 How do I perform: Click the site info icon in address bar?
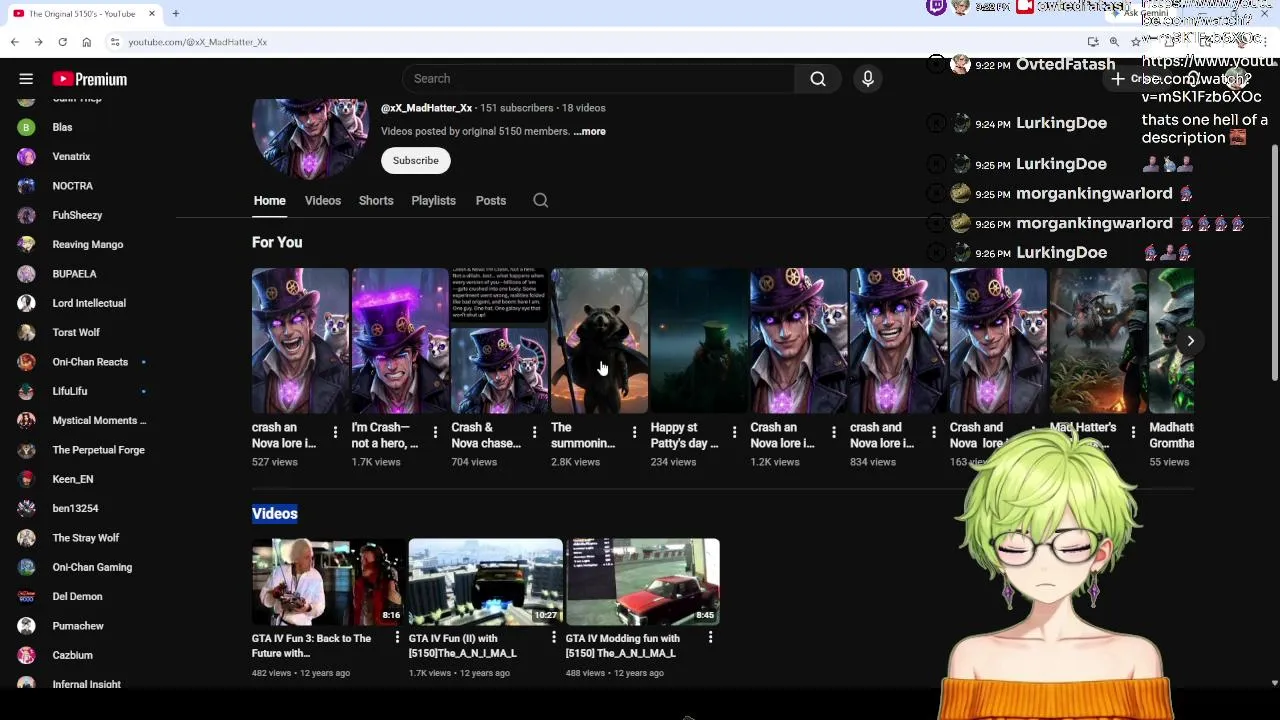coord(115,42)
